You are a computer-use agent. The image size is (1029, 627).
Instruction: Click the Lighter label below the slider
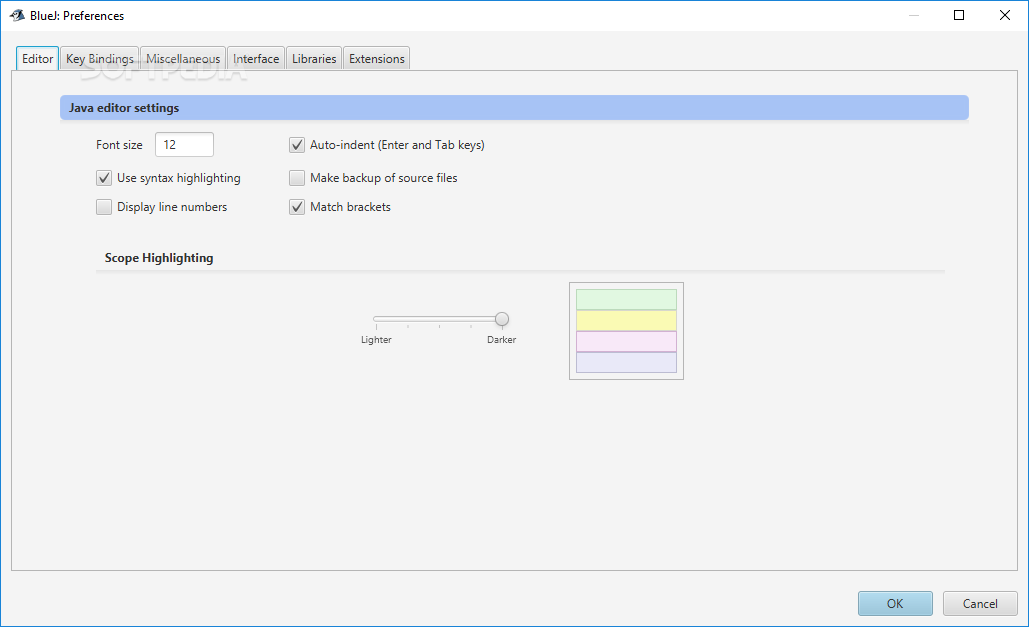[x=376, y=339]
